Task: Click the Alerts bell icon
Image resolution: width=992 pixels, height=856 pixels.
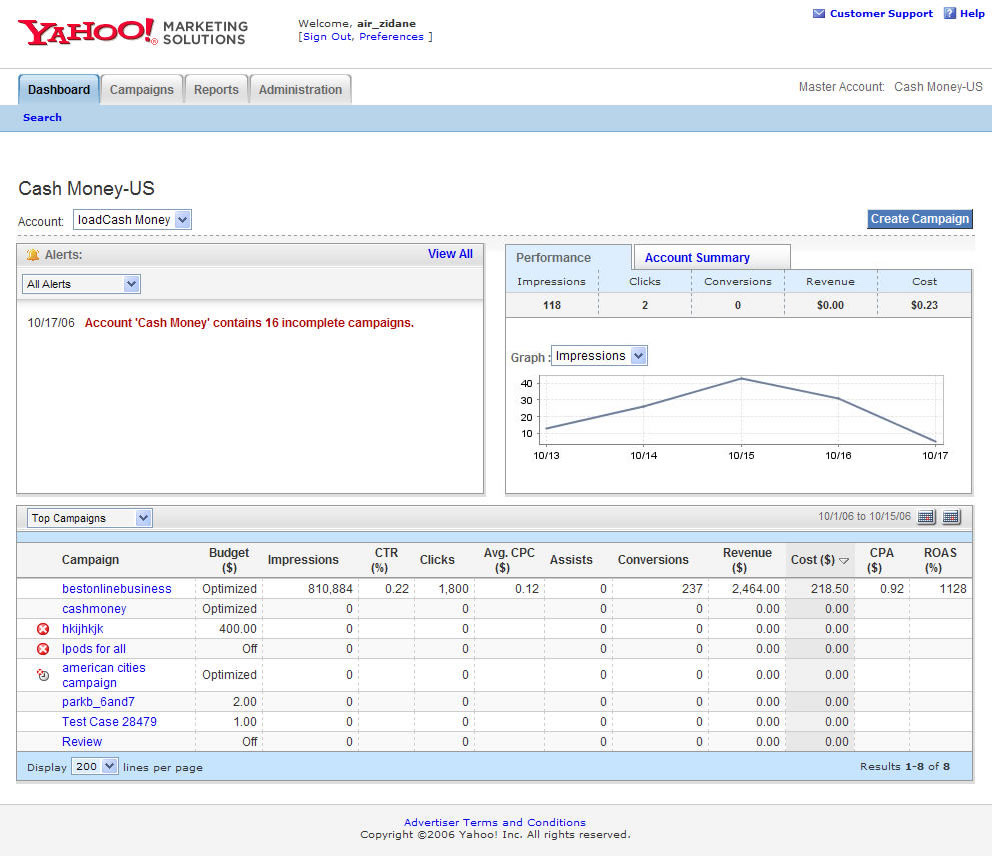Action: pos(33,255)
